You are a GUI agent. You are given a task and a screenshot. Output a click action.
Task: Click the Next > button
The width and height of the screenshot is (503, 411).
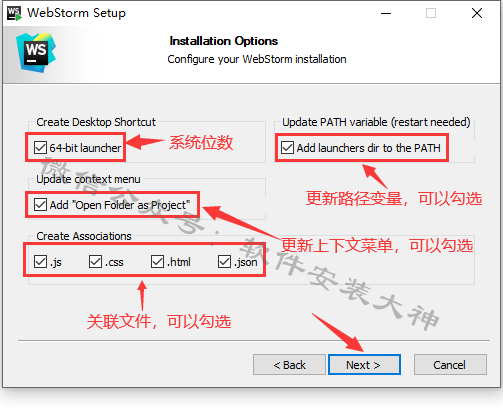(x=364, y=365)
